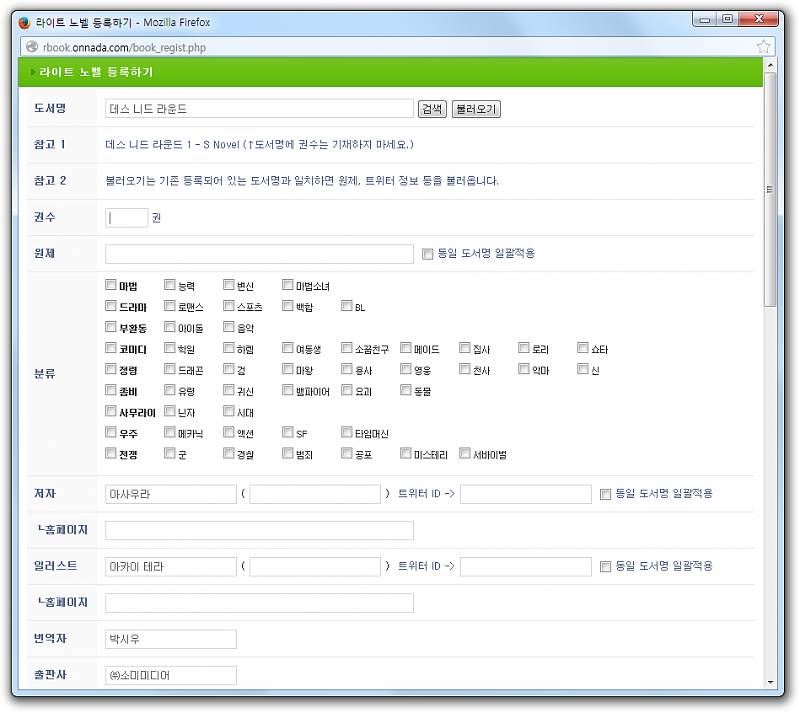
Task: Toggle 동일 도서명 일괄적용 in 저자 row
Action: (605, 494)
